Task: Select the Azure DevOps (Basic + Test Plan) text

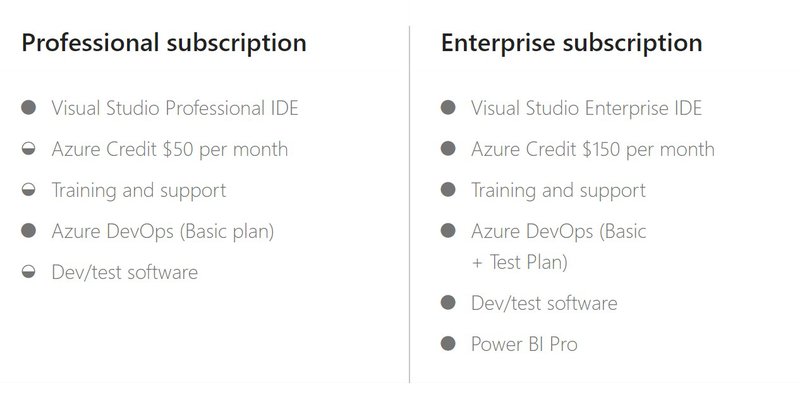Action: [x=559, y=246]
